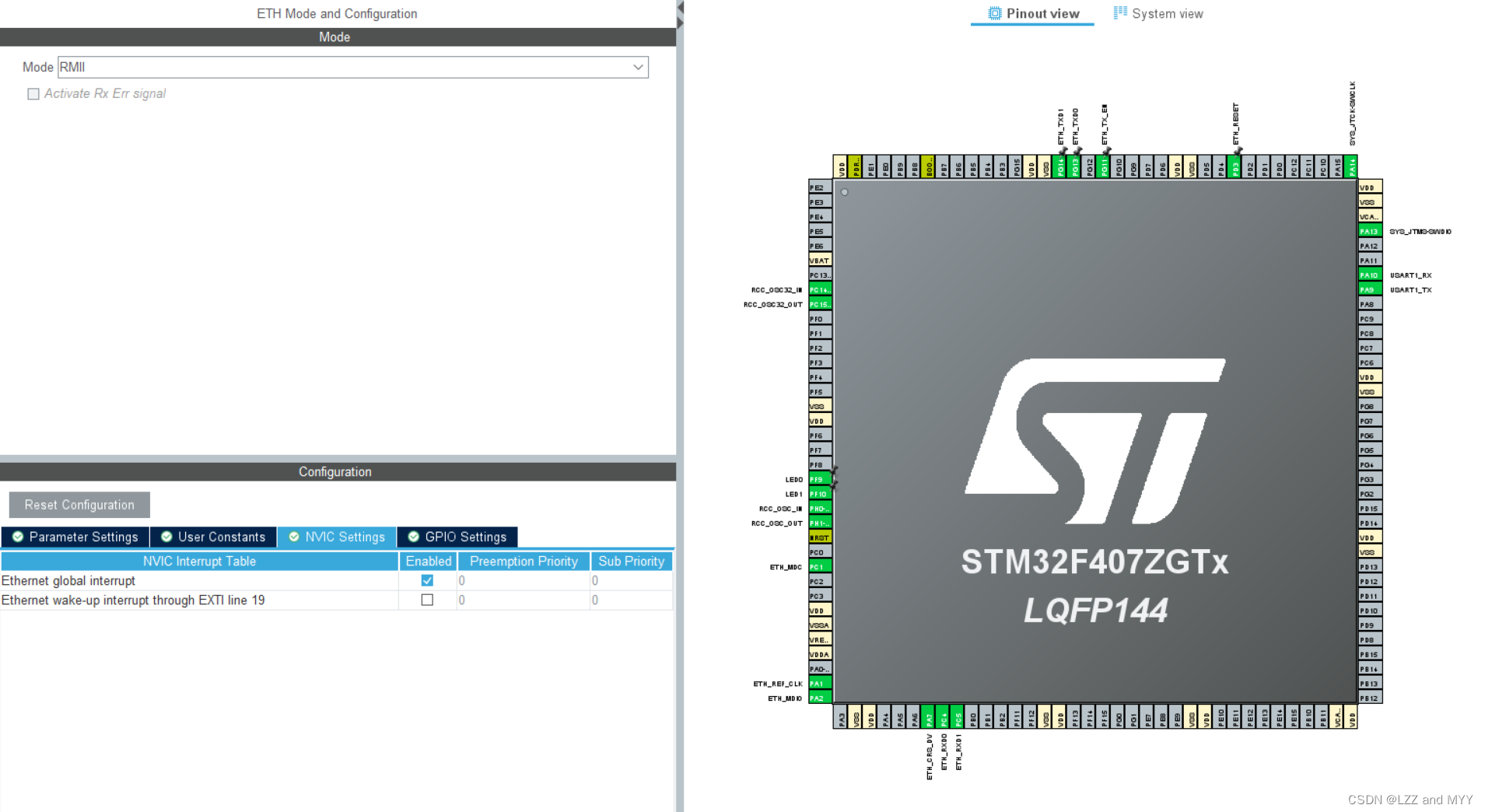
Task: Select the PC4 pin labeled ETH_RXD0
Action: (944, 717)
